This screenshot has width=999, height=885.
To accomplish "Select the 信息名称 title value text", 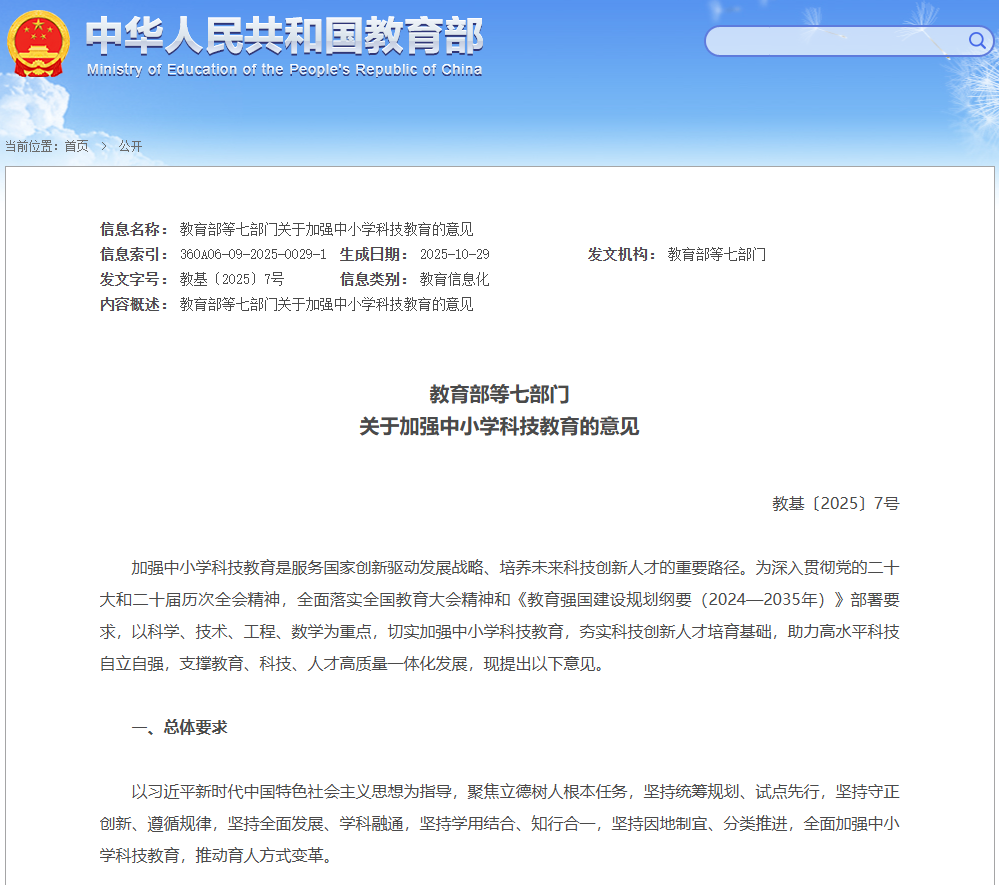I will [x=326, y=229].
